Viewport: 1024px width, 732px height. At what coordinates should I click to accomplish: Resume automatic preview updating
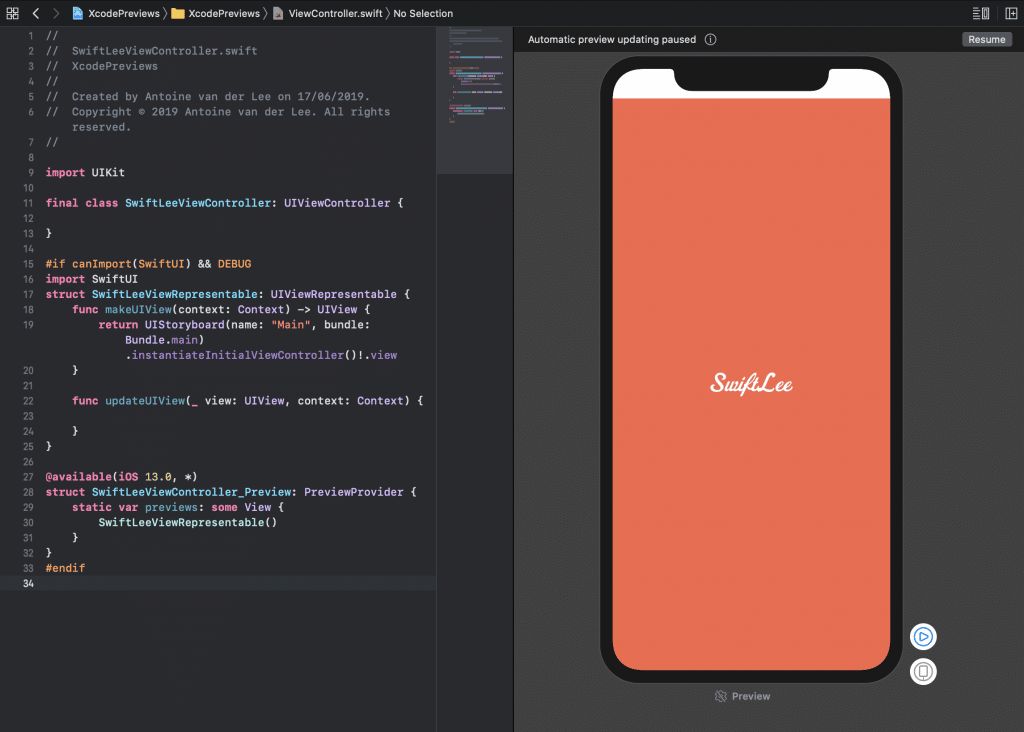pyautogui.click(x=986, y=40)
